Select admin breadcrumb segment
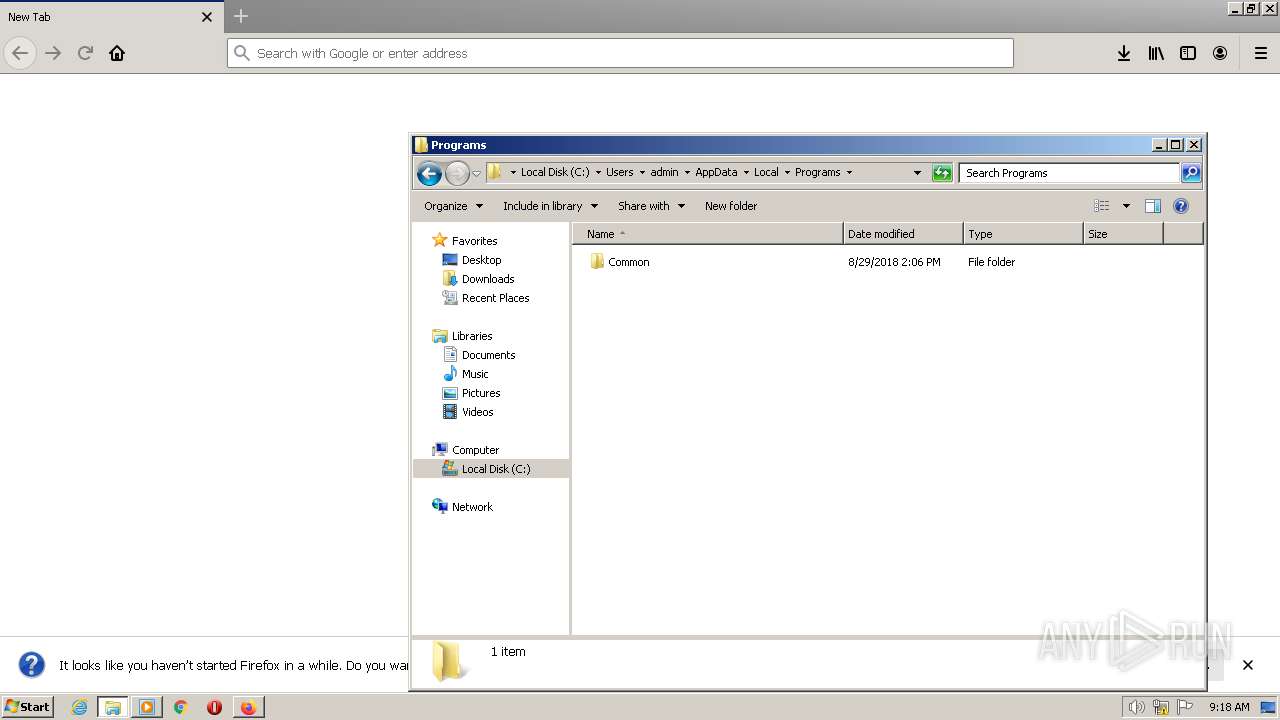Viewport: 1280px width, 720px height. (x=664, y=172)
